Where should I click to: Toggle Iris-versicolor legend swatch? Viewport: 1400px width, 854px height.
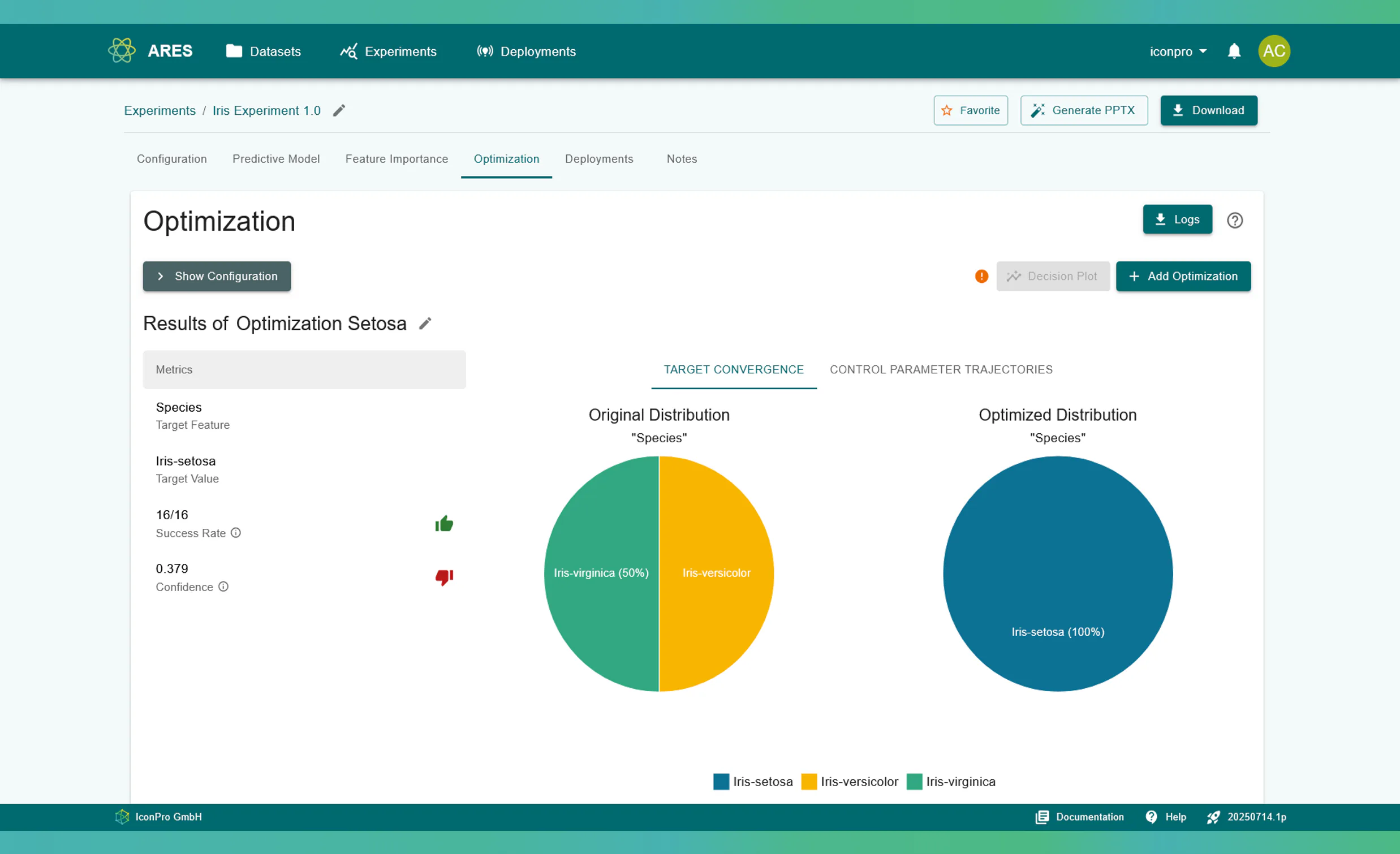click(808, 781)
